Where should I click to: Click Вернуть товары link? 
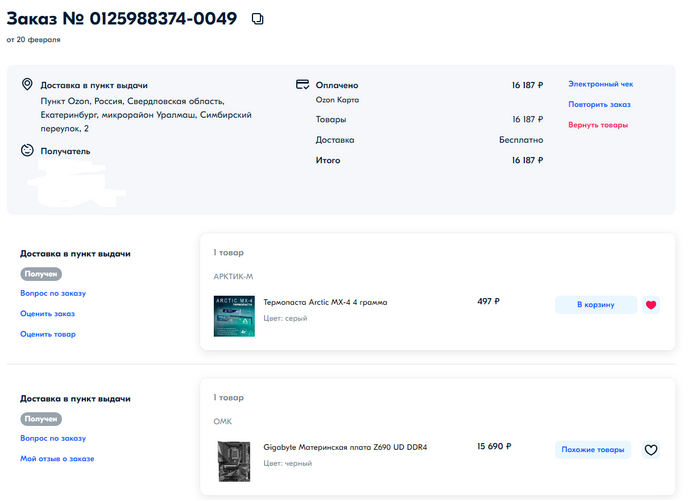click(598, 125)
